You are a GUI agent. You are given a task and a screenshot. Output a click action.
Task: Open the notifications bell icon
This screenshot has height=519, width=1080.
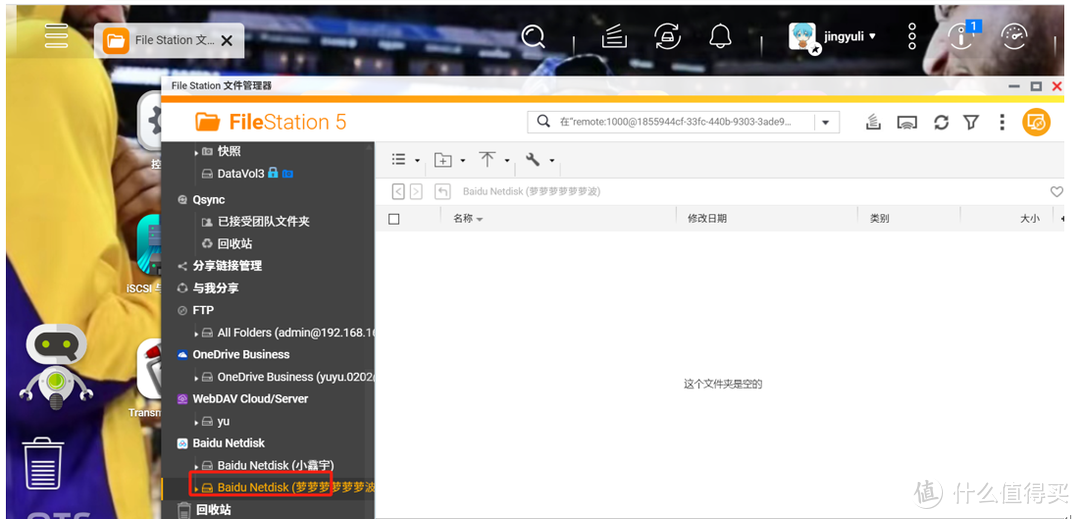[720, 36]
